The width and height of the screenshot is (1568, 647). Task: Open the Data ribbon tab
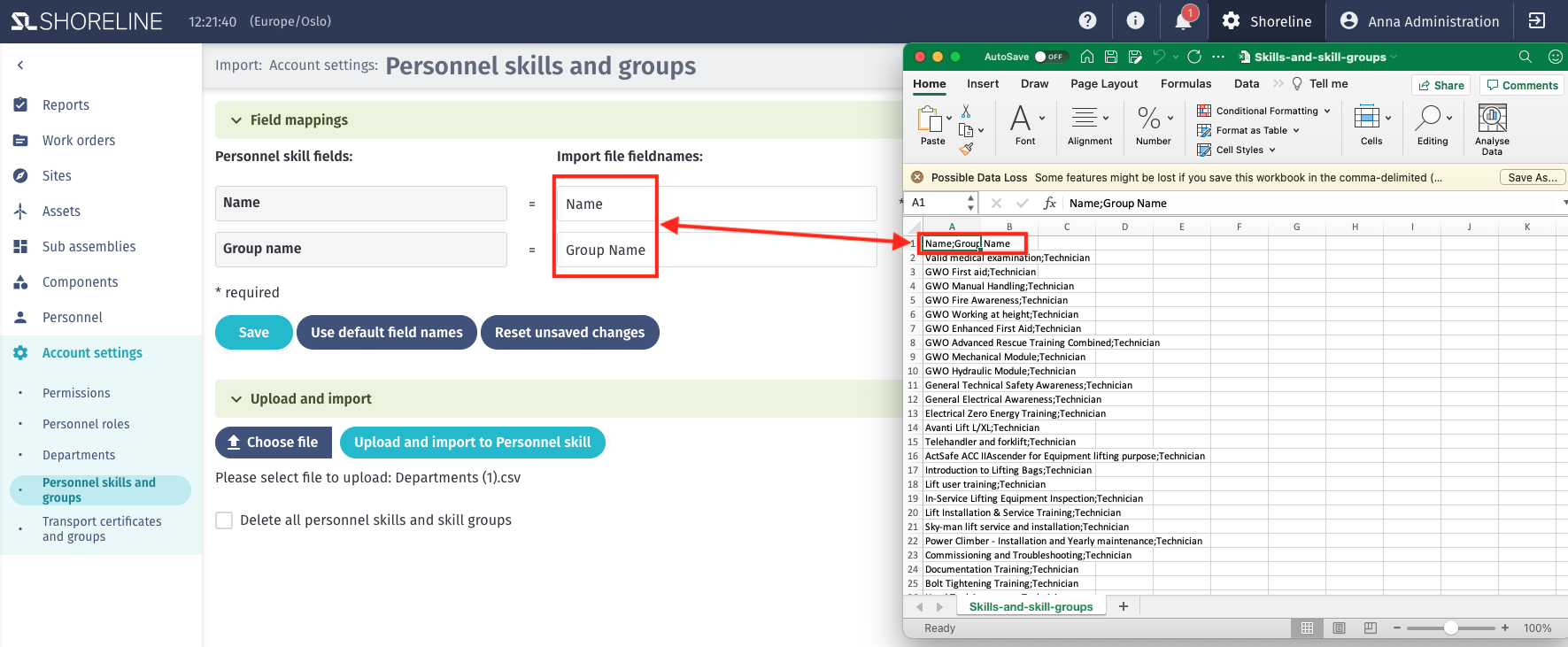point(1247,83)
